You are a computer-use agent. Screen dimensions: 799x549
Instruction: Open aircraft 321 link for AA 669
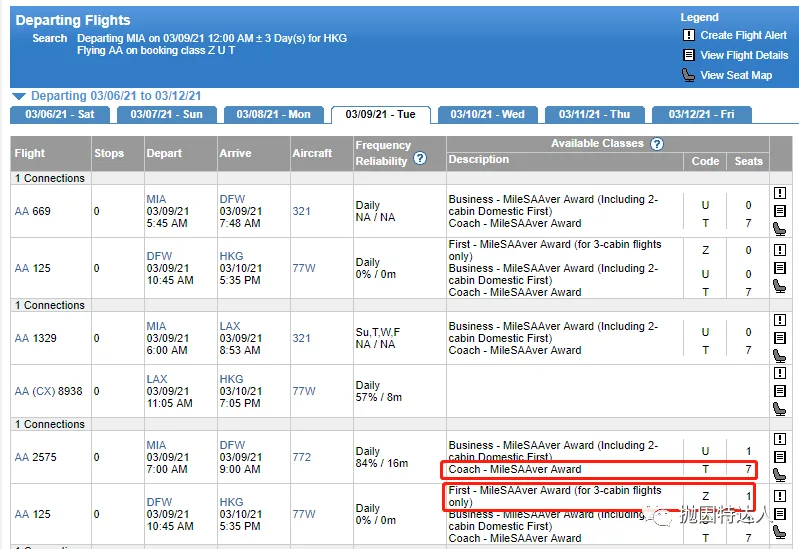(x=302, y=211)
